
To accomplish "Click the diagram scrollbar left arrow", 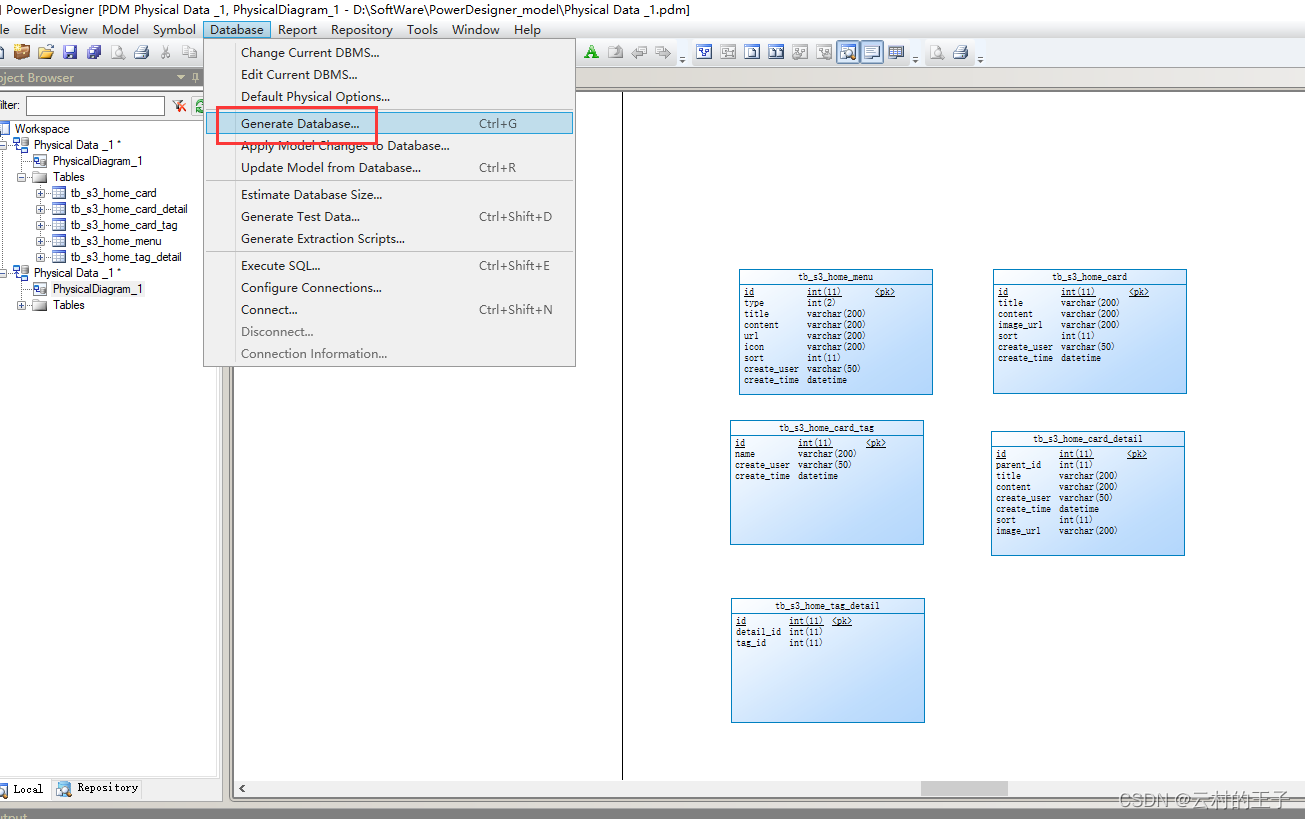I will pos(242,788).
